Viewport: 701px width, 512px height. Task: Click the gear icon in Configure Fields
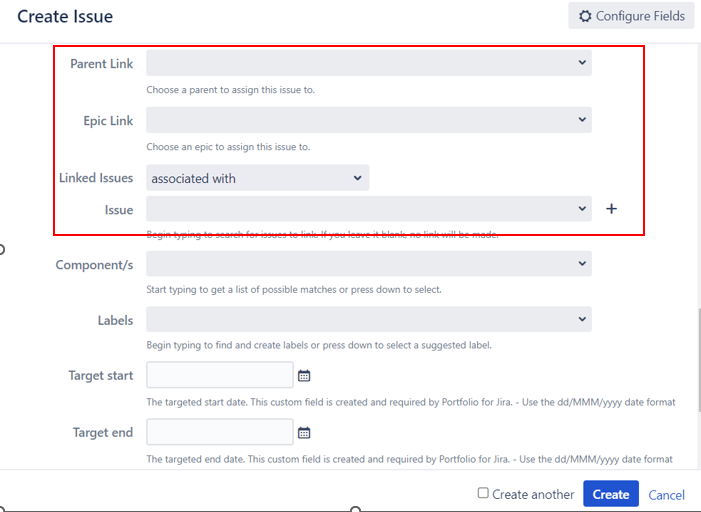pos(585,16)
